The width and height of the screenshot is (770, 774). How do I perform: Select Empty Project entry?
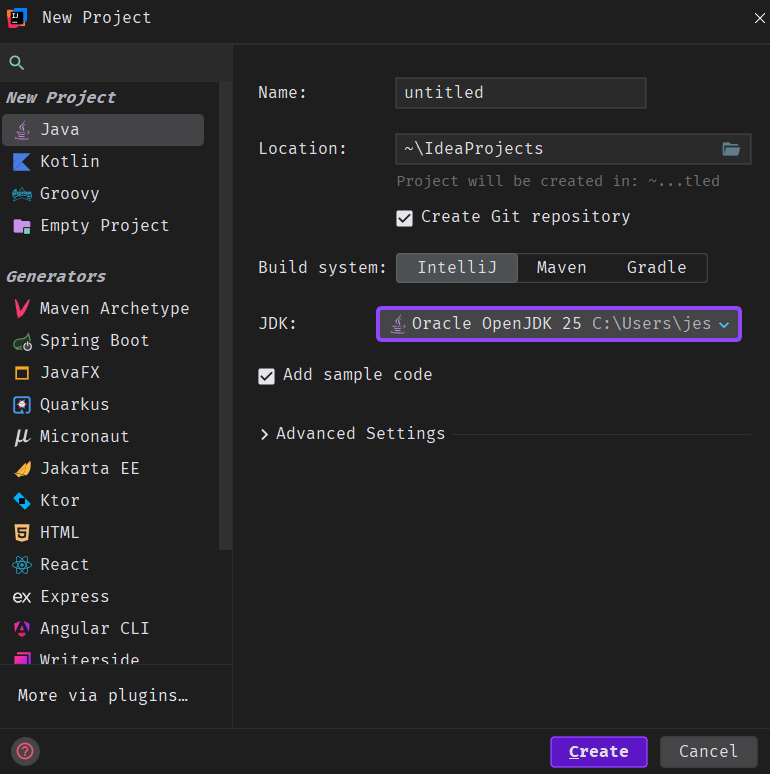(x=103, y=226)
